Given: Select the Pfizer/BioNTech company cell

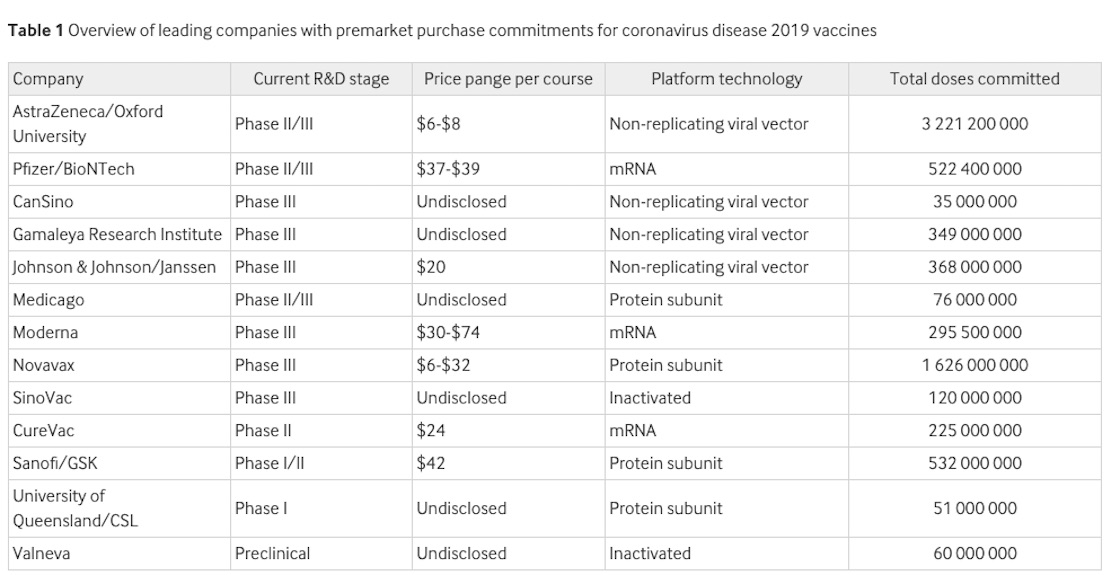Looking at the screenshot, I should pyautogui.click(x=74, y=169).
